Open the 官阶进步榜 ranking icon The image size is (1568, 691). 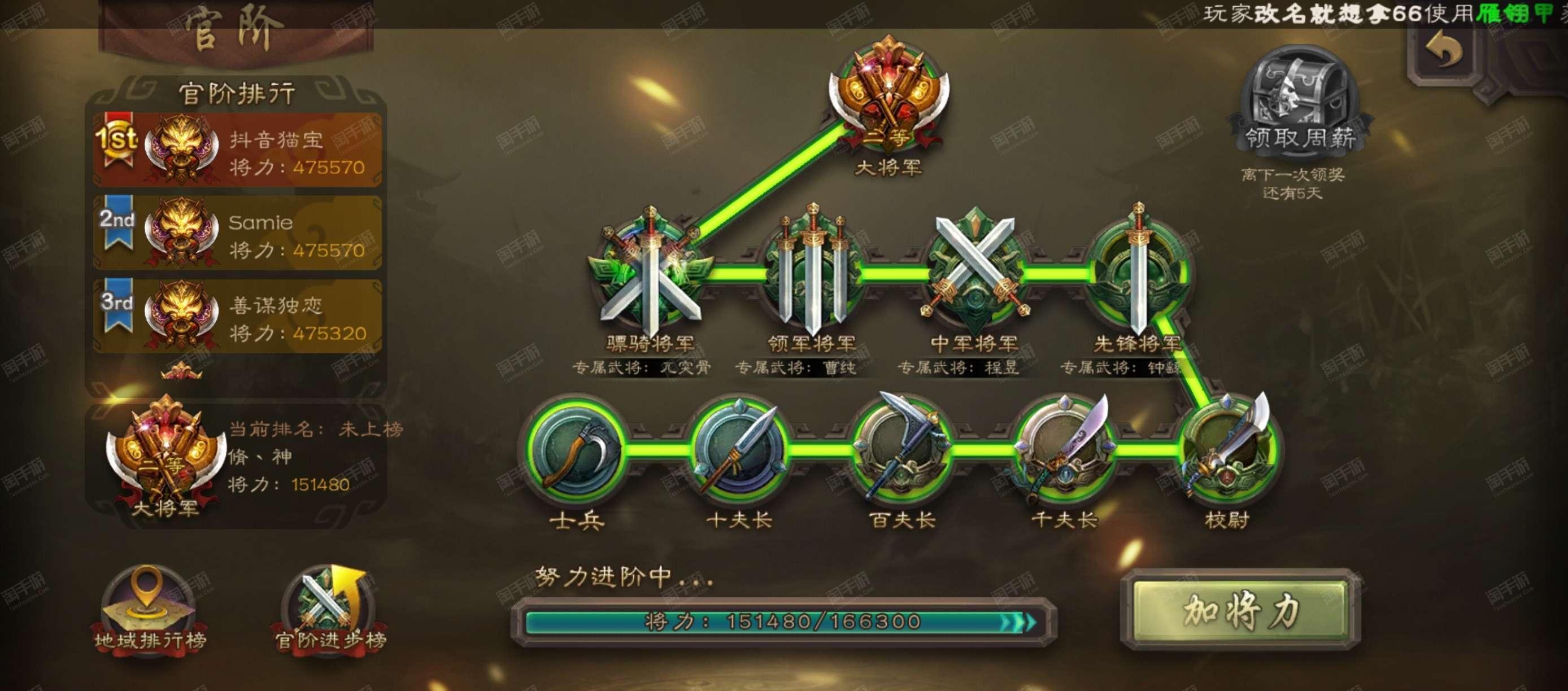coord(330,608)
